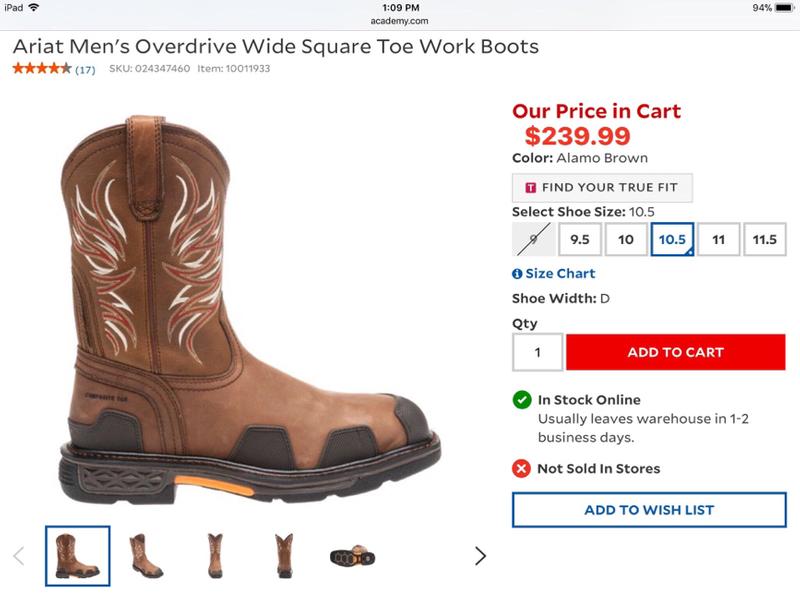Open the Size Chart info icon

tap(514, 273)
